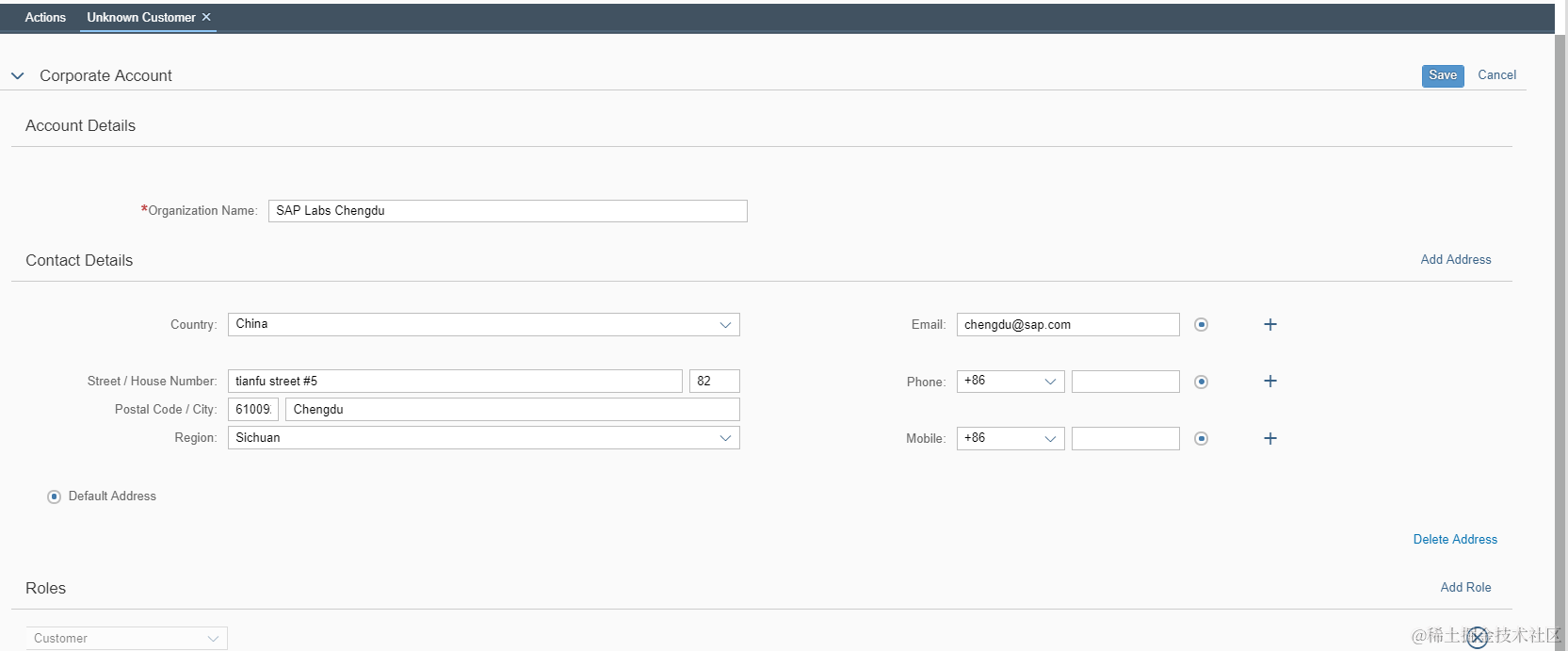Click the Mobile number input field
1568x651 pixels.
tap(1125, 438)
